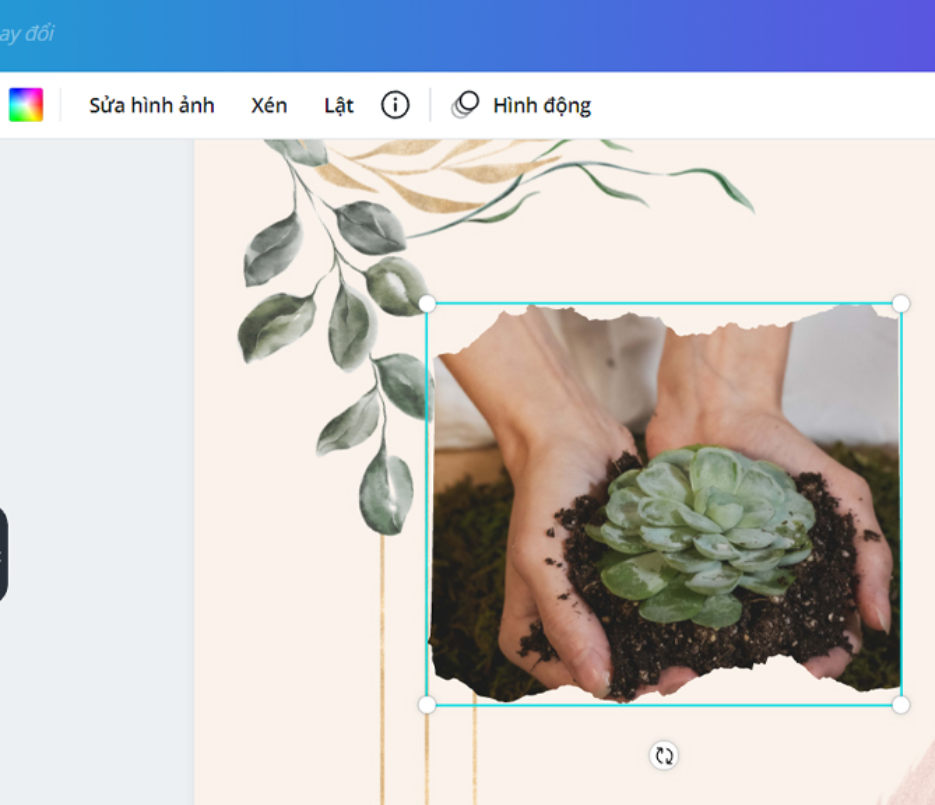Click the bottom-left selection handle
The height and width of the screenshot is (805, 935).
point(428,705)
